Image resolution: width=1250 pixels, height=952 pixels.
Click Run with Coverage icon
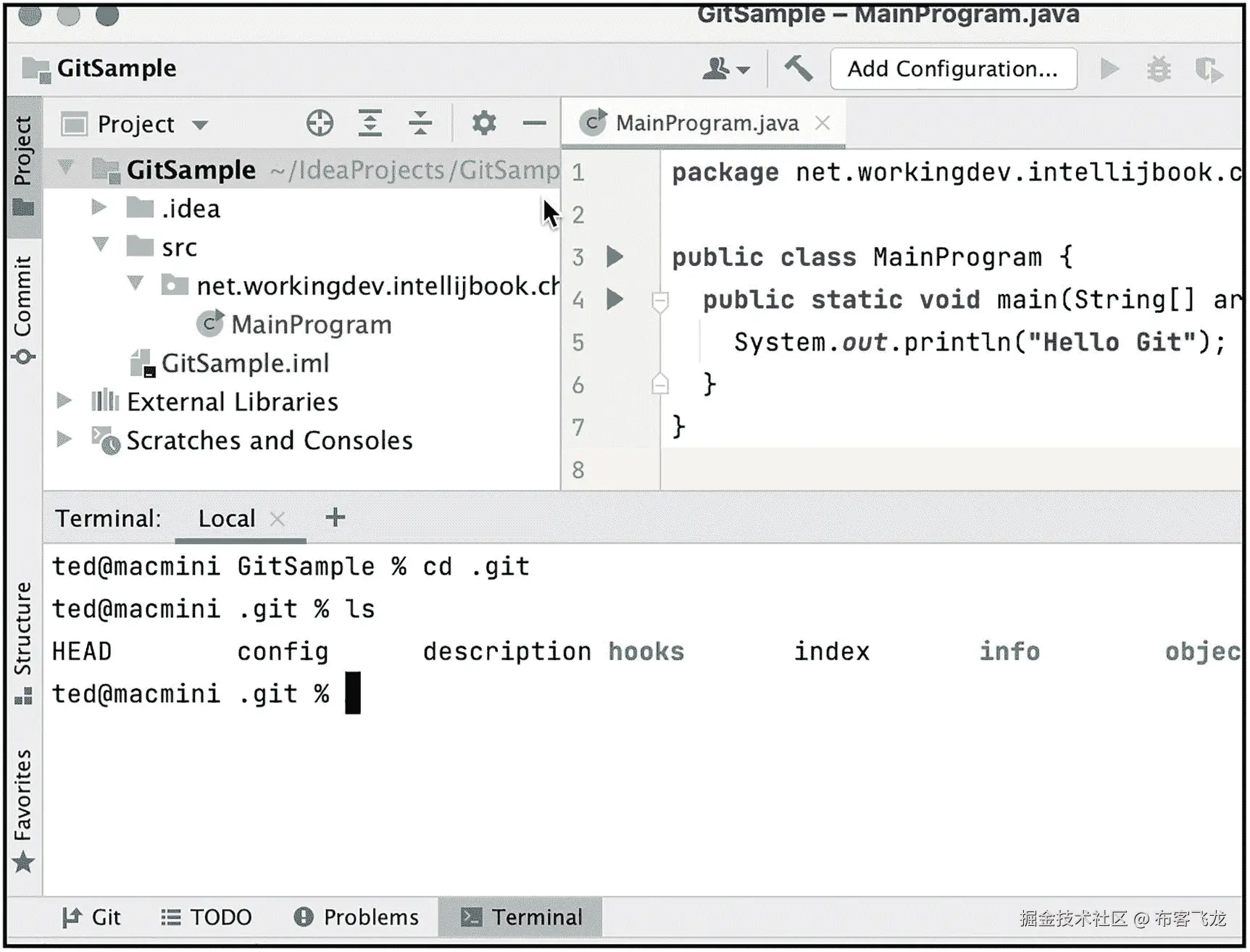[1209, 70]
